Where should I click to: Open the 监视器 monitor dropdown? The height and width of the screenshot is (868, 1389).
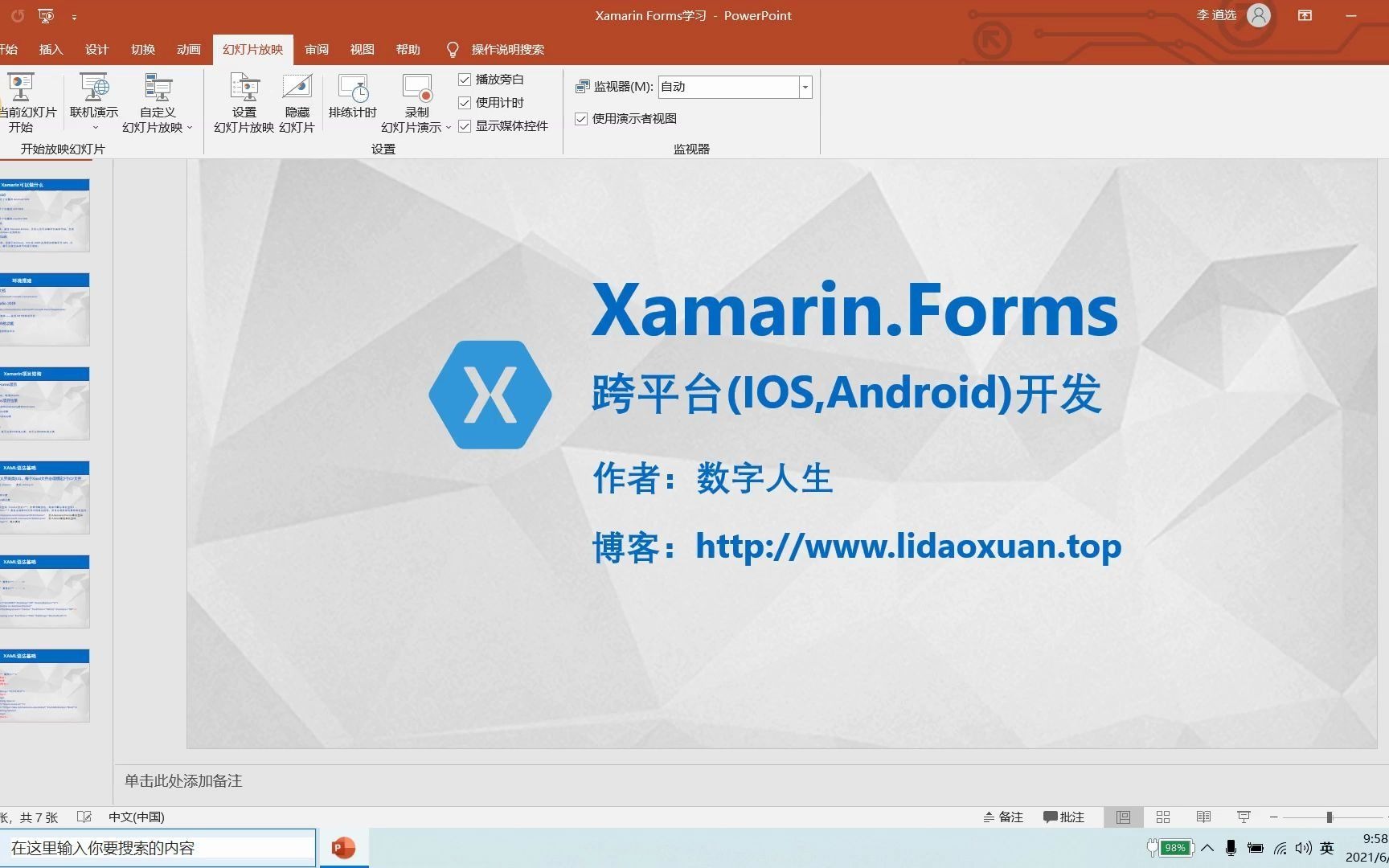805,87
